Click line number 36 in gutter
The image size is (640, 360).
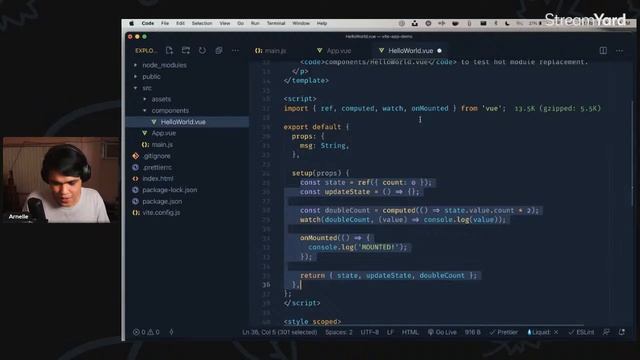(x=266, y=284)
